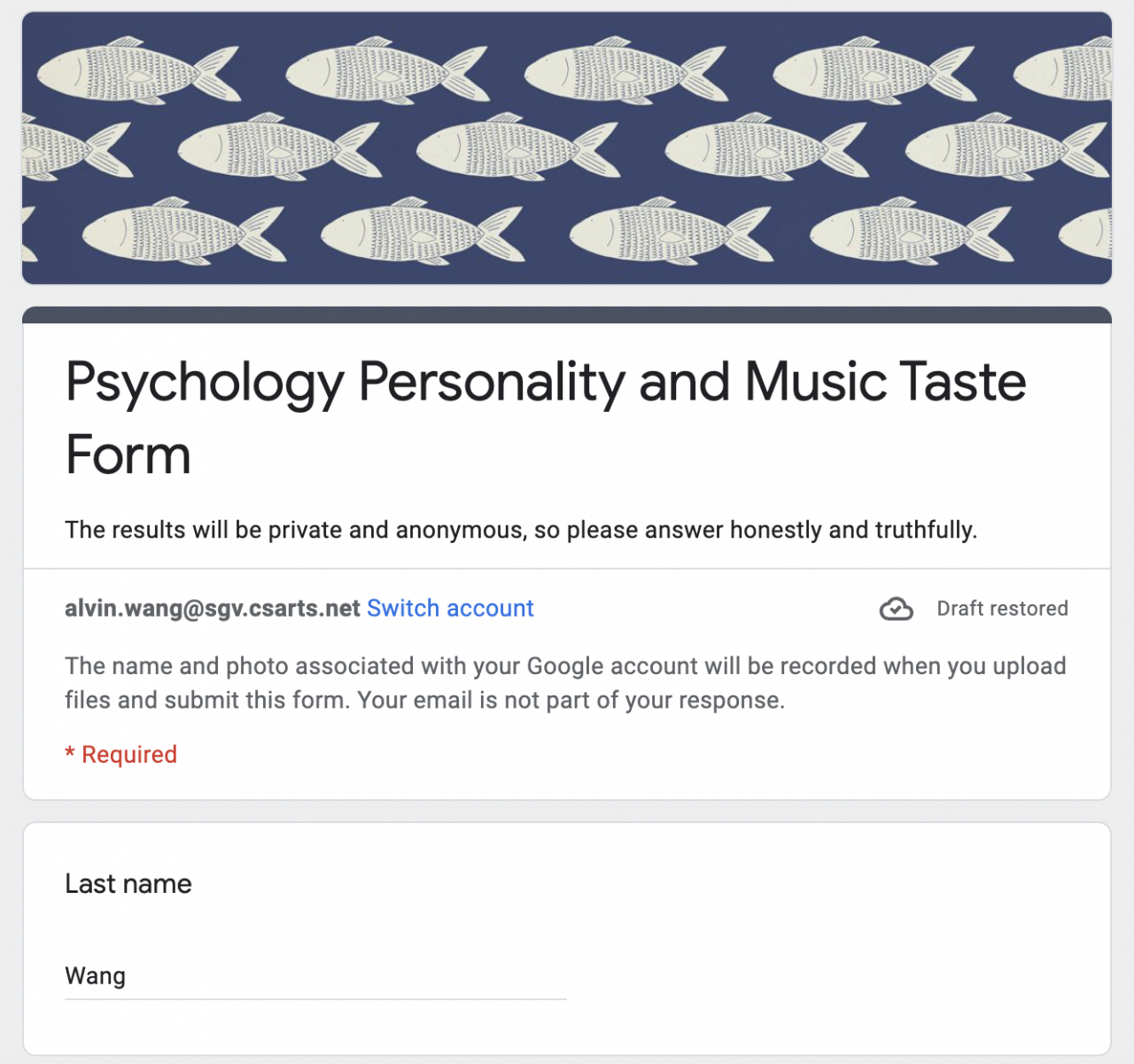Click the "Last name" question label
Image resolution: width=1134 pixels, height=1064 pixels.
point(128,883)
